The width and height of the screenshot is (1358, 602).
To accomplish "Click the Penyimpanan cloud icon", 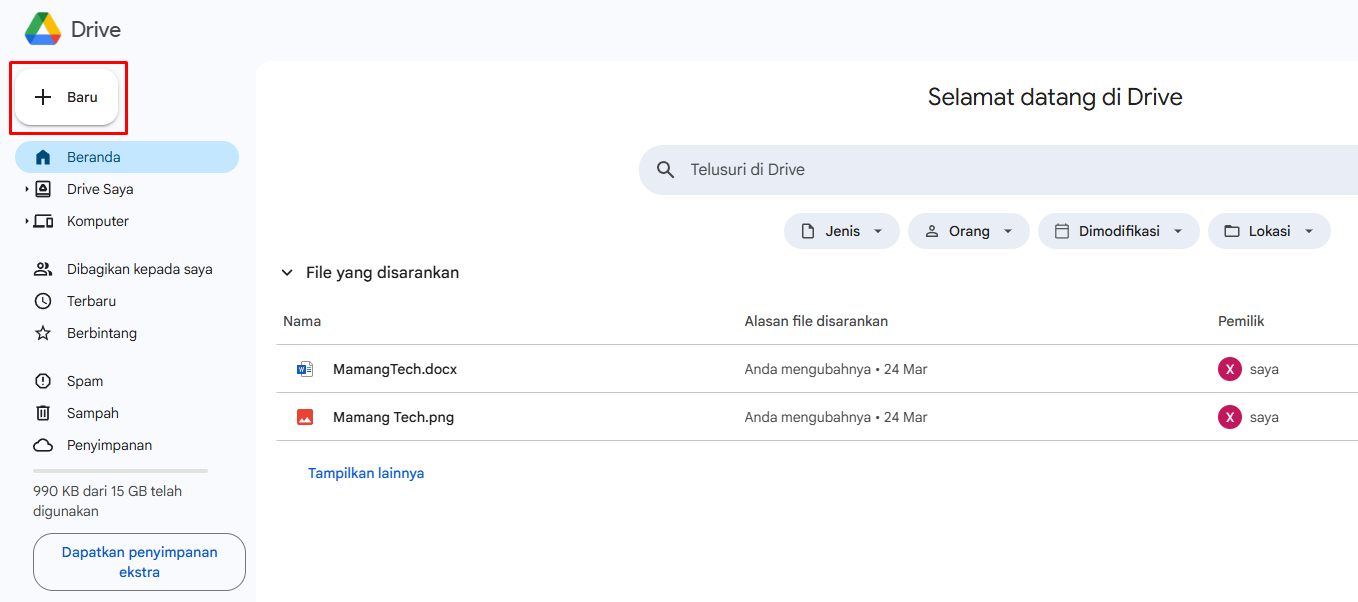I will click(43, 445).
